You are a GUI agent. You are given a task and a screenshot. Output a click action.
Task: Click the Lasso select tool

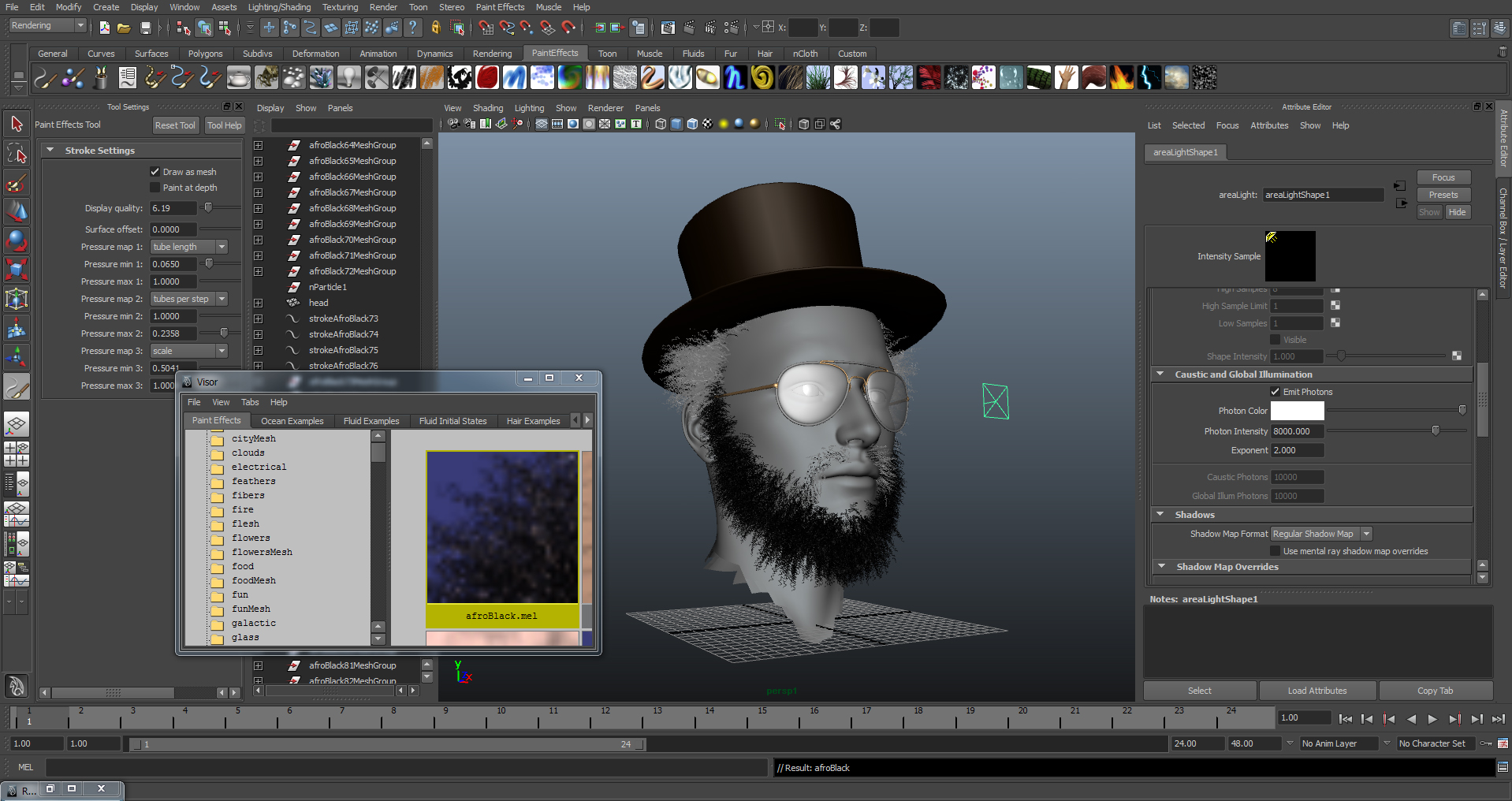(17, 154)
